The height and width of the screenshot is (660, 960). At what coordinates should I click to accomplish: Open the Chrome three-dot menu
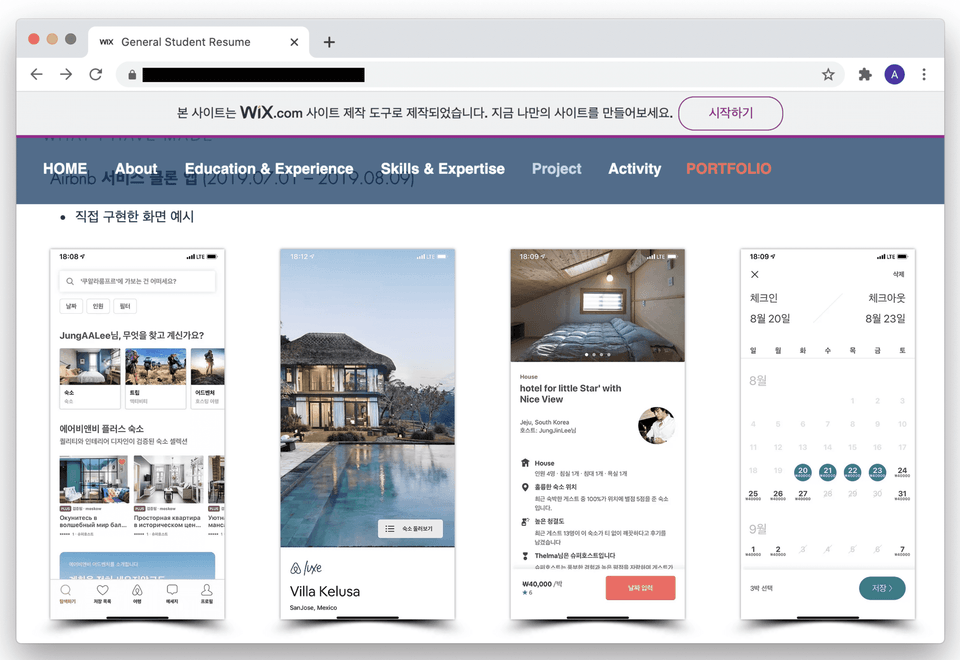click(x=924, y=75)
